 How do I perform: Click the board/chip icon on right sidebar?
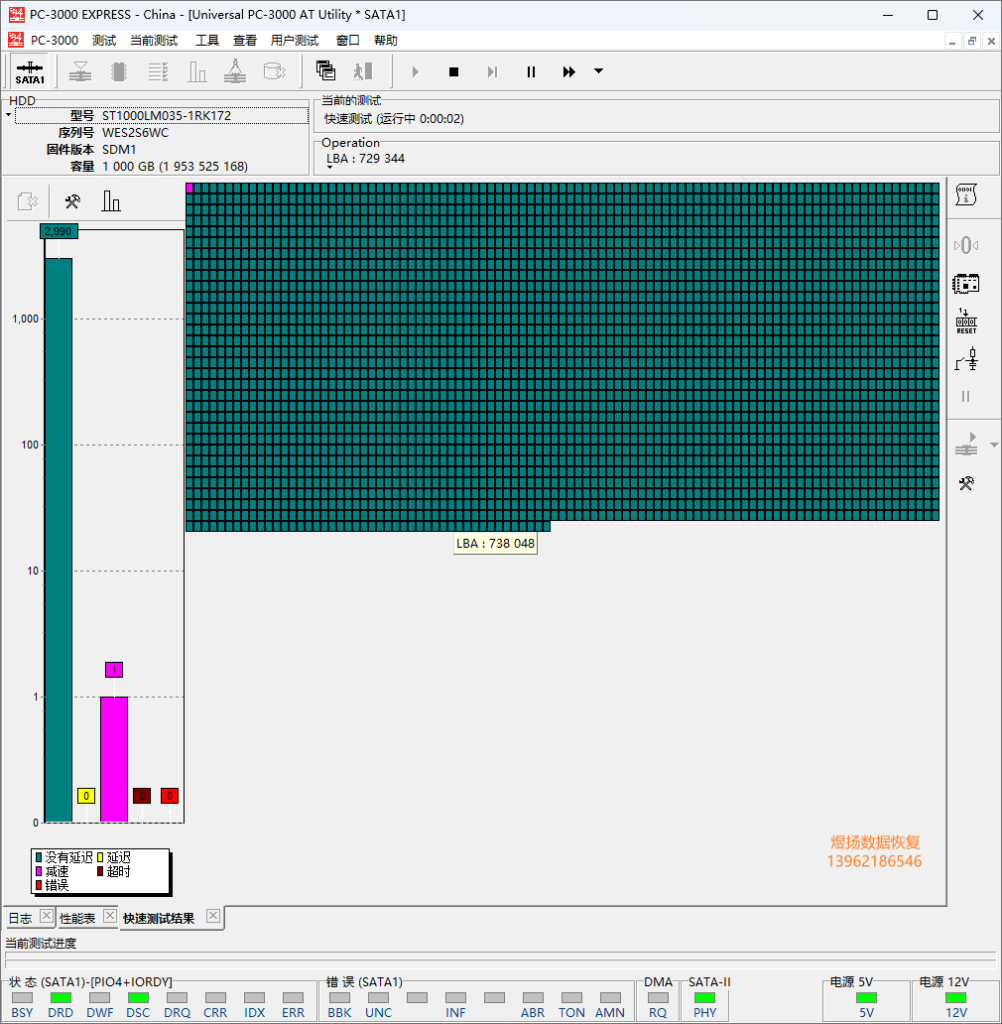click(965, 283)
